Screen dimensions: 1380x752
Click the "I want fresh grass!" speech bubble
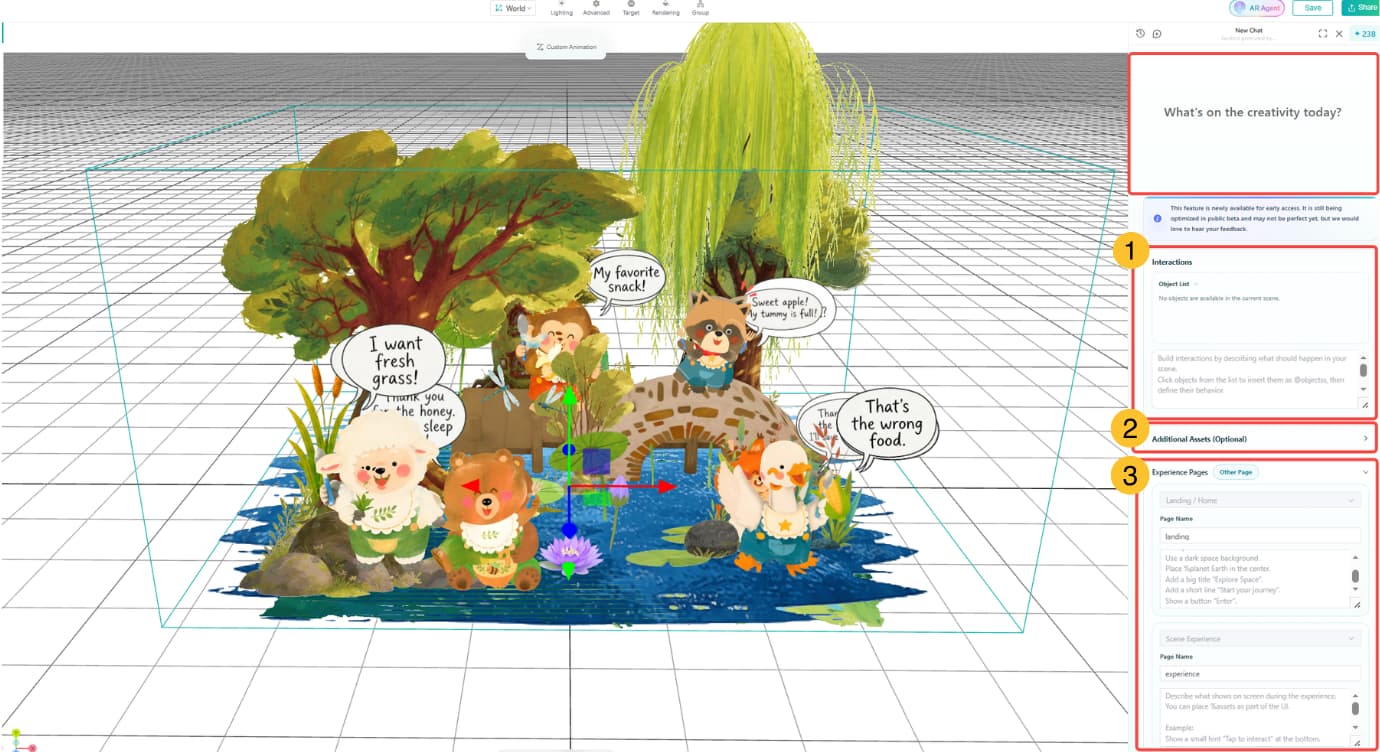point(394,360)
